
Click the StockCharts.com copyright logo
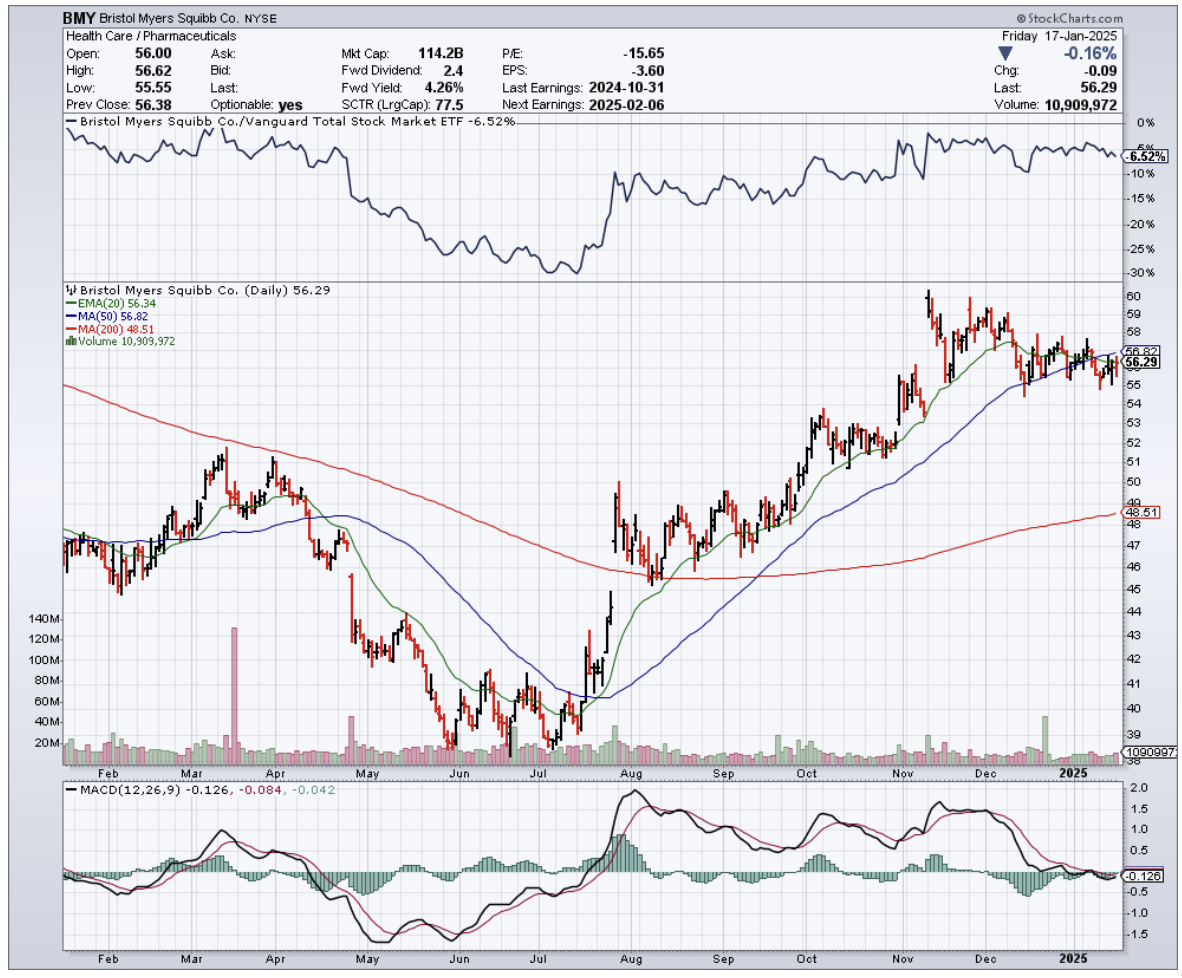pos(1068,19)
